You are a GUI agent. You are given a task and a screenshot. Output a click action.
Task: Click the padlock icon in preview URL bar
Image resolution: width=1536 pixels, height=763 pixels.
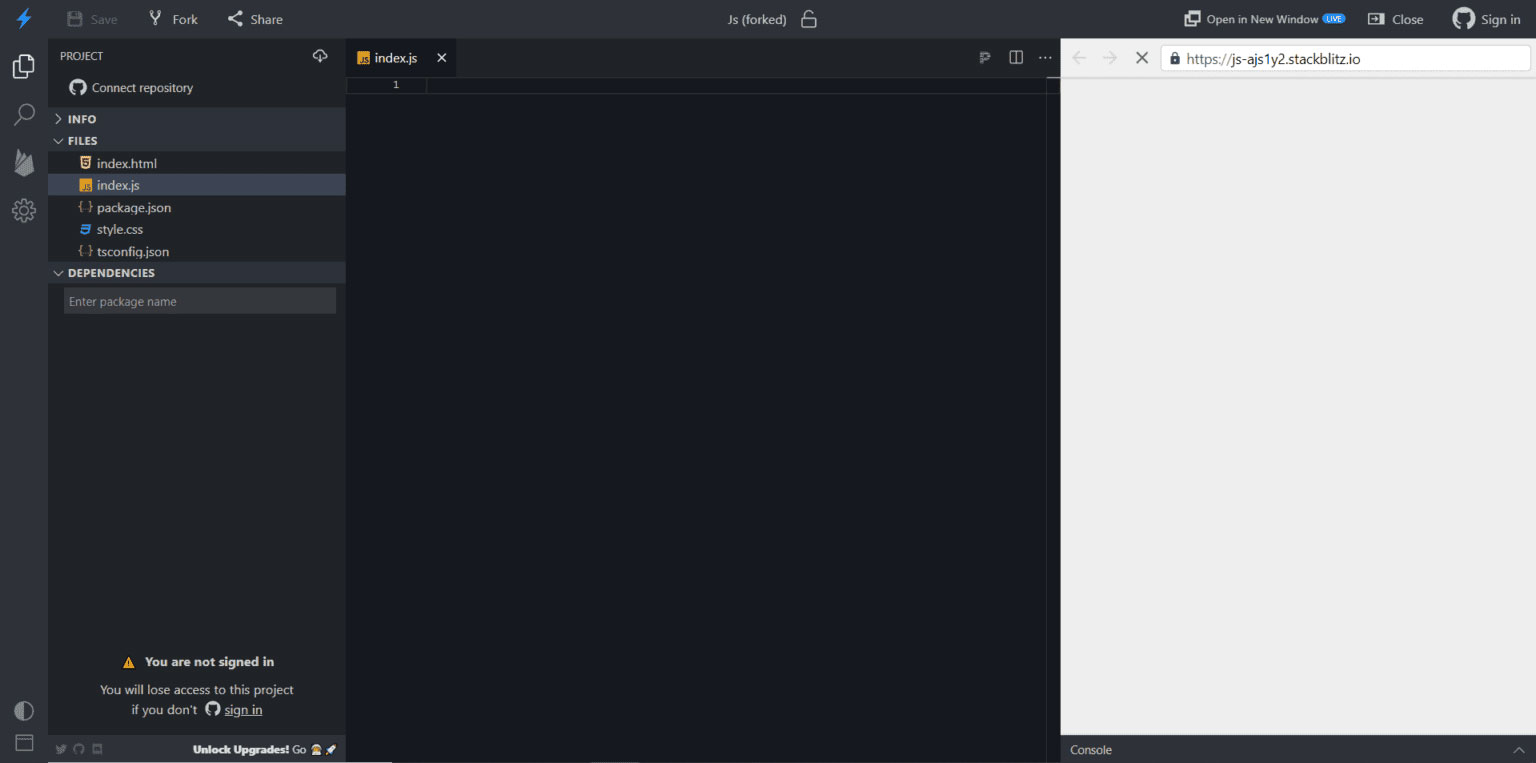1175,58
